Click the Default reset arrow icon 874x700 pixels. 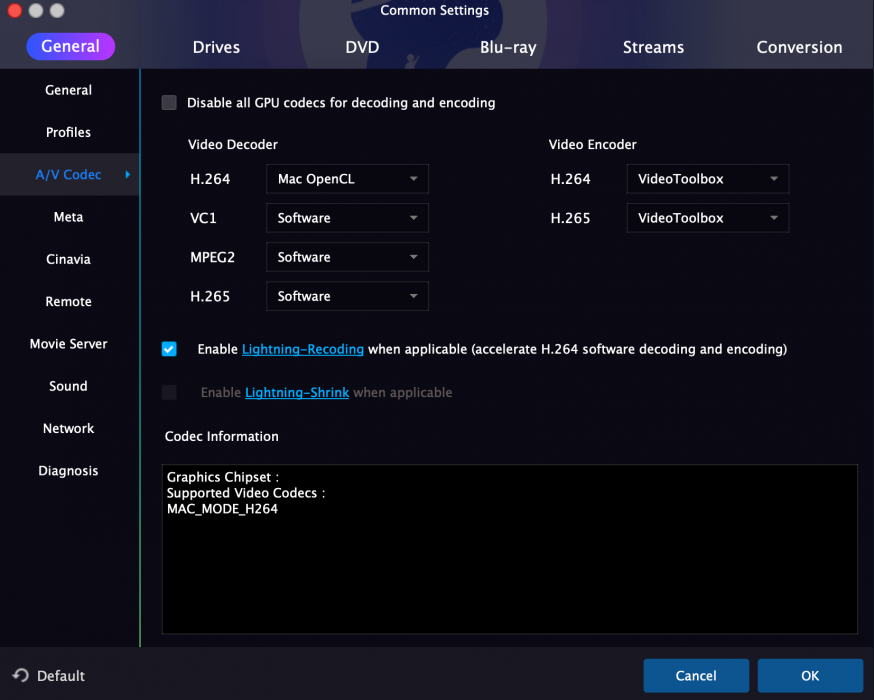pyautogui.click(x=20, y=676)
